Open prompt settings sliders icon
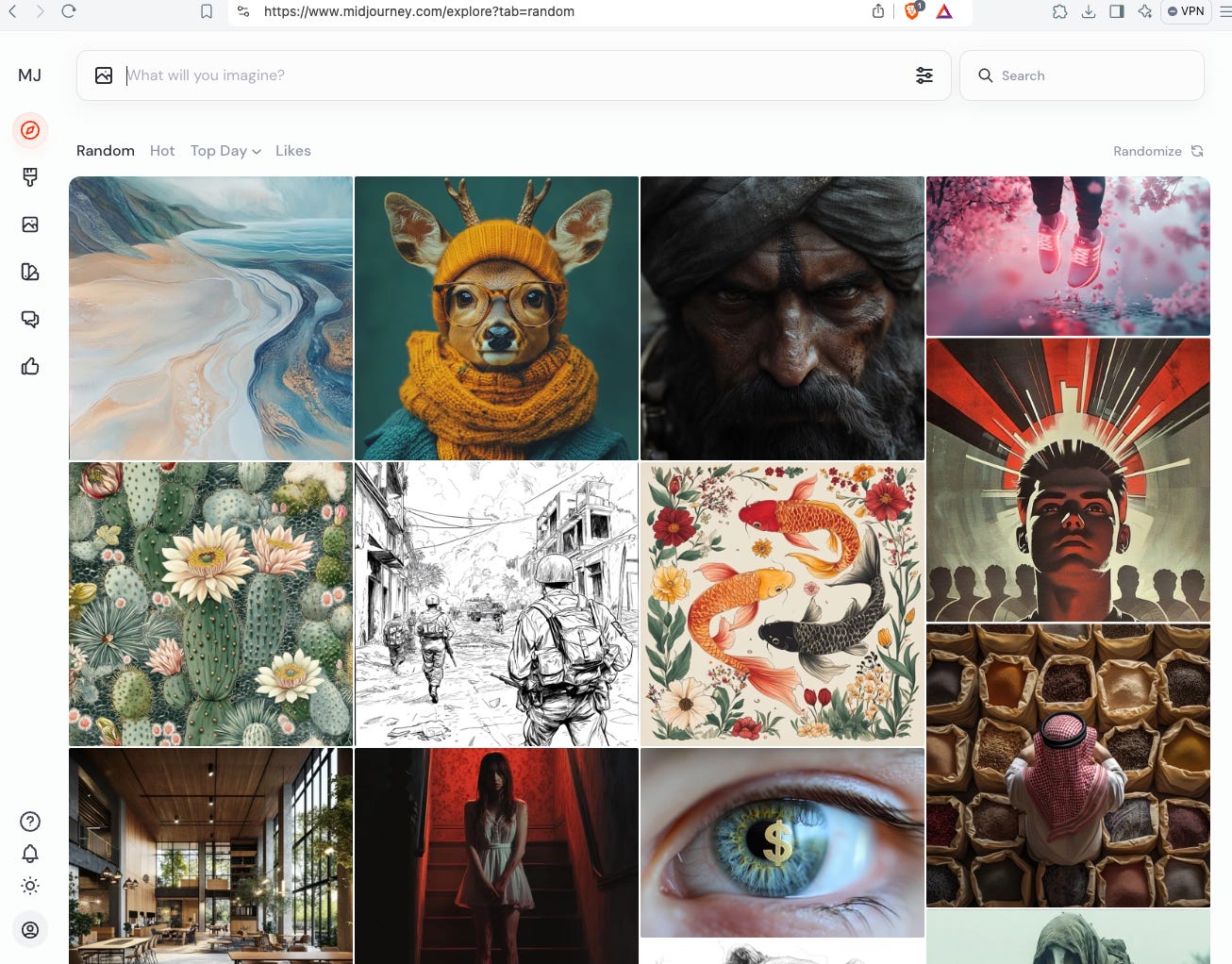The image size is (1232, 964). (924, 75)
